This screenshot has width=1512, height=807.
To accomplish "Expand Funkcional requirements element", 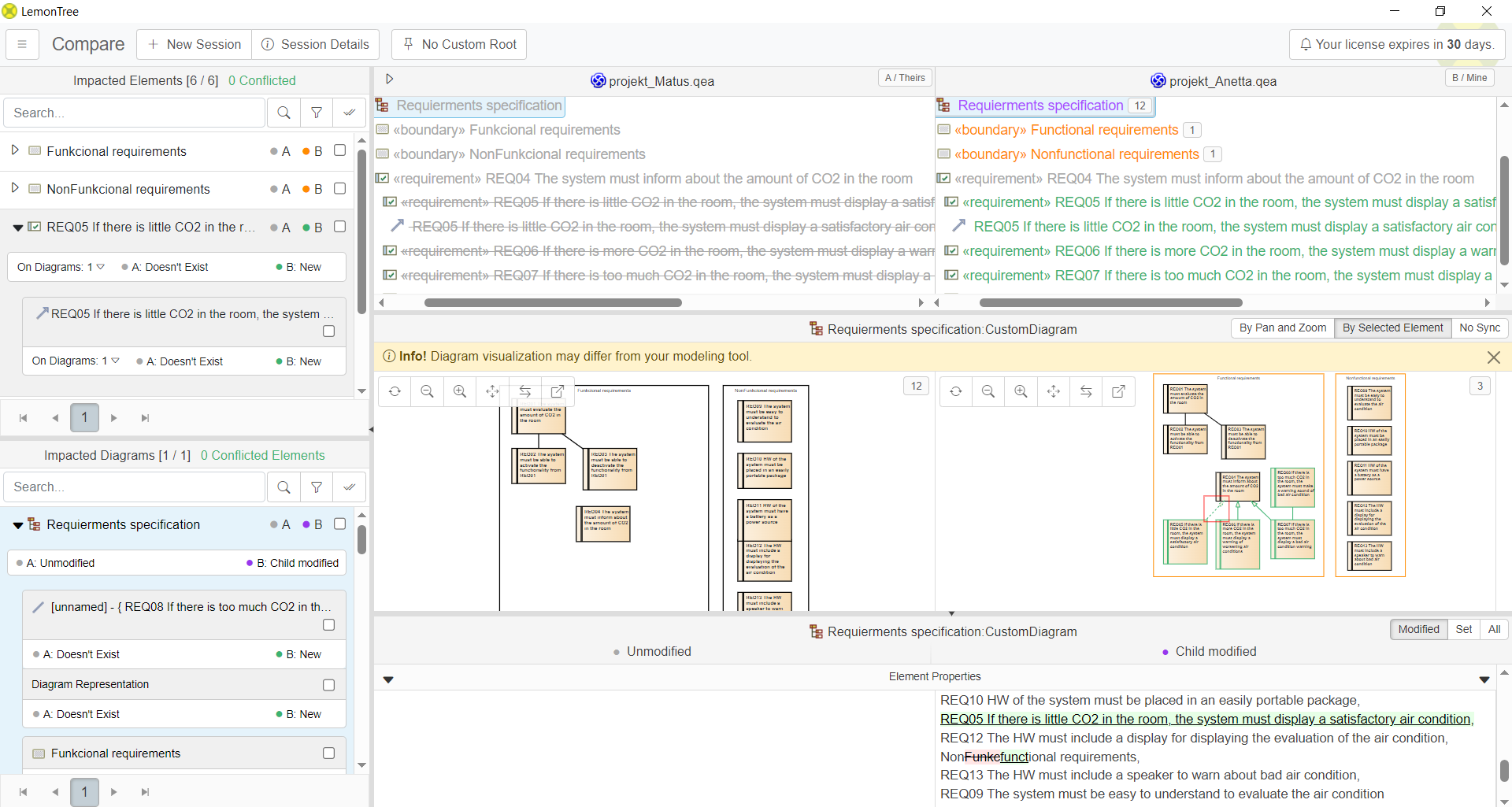I will pyautogui.click(x=15, y=150).
